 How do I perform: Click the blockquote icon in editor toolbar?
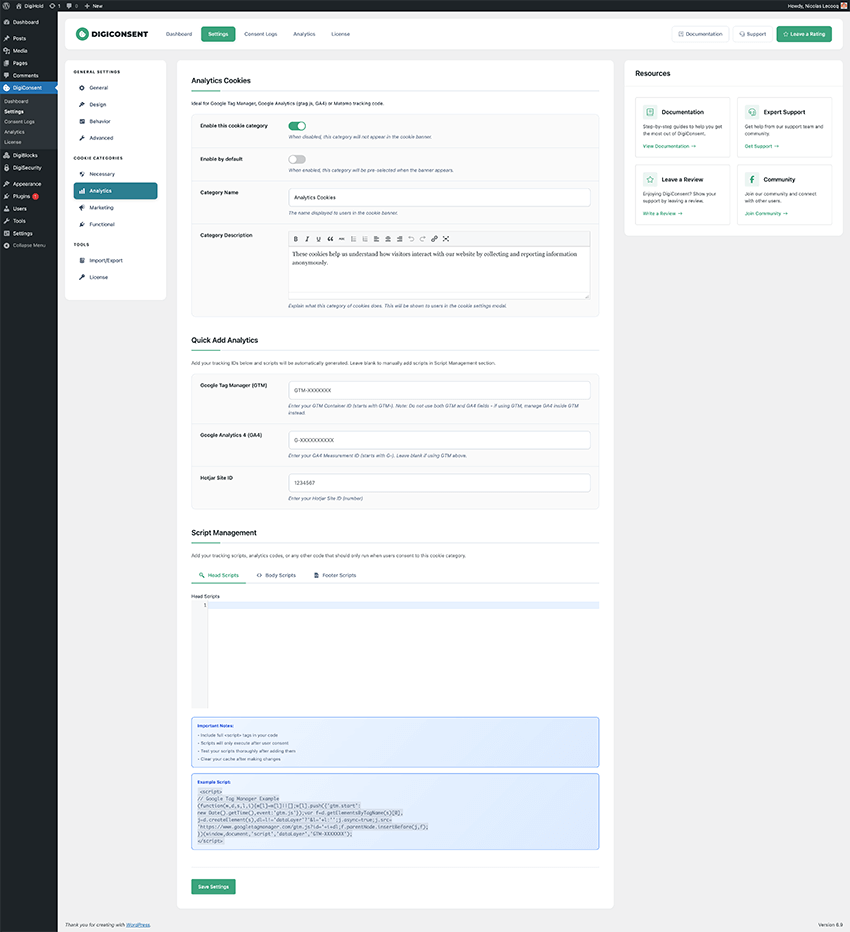click(330, 239)
